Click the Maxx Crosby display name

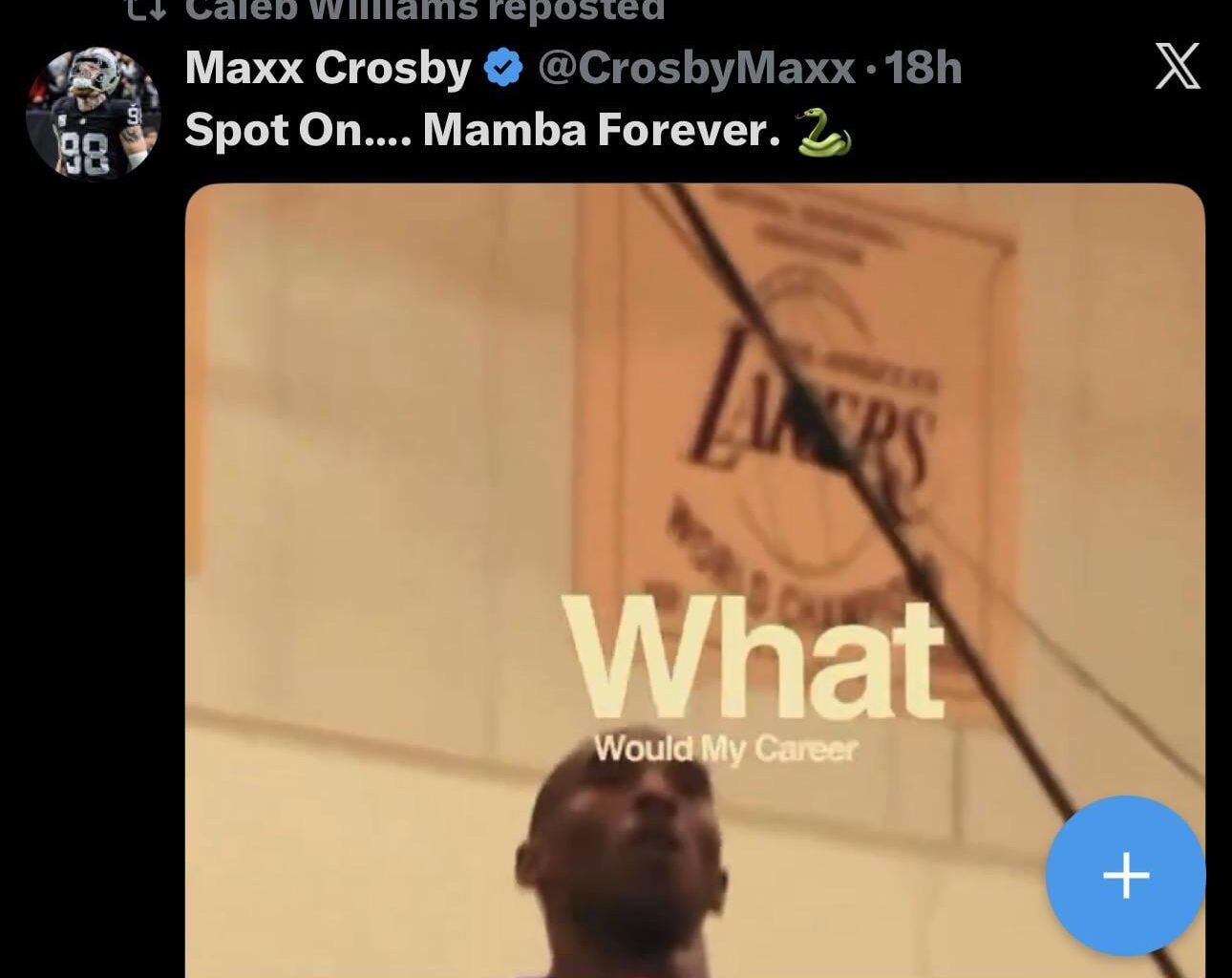click(x=328, y=68)
